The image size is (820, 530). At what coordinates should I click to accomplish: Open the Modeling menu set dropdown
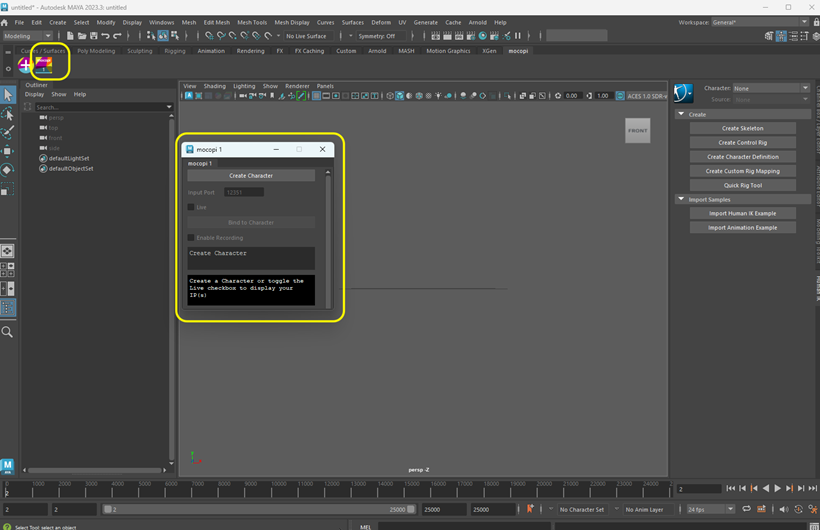pos(28,36)
